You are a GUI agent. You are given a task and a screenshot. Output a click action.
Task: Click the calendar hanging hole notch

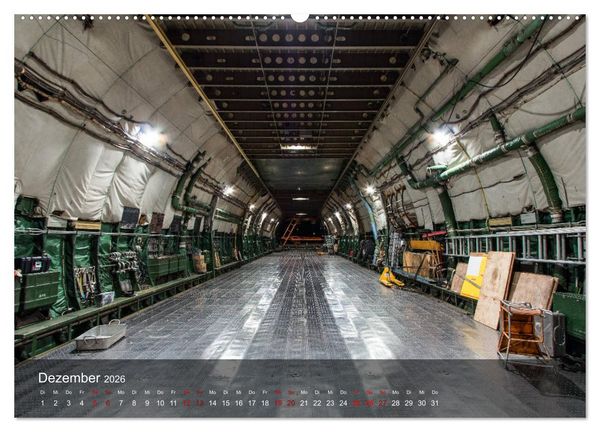300,17
